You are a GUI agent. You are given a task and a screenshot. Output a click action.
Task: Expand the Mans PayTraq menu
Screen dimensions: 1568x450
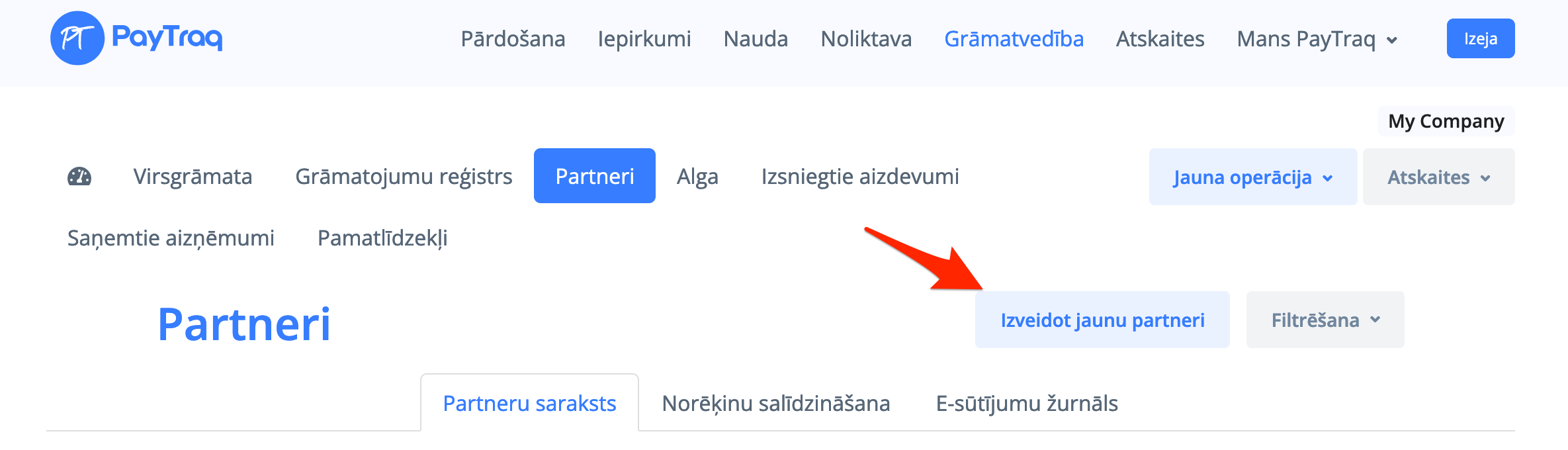pyautogui.click(x=1317, y=39)
